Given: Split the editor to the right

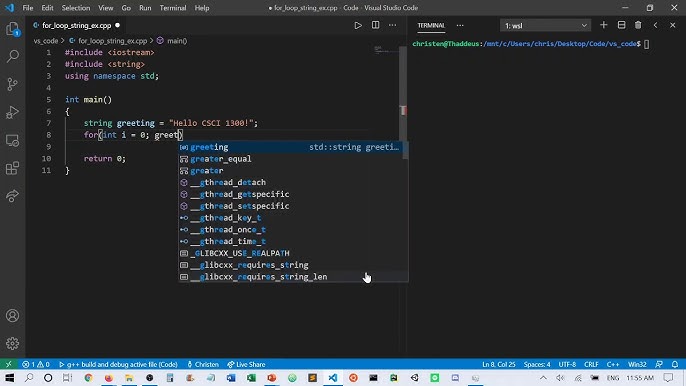Looking at the screenshot, I should (375, 25).
